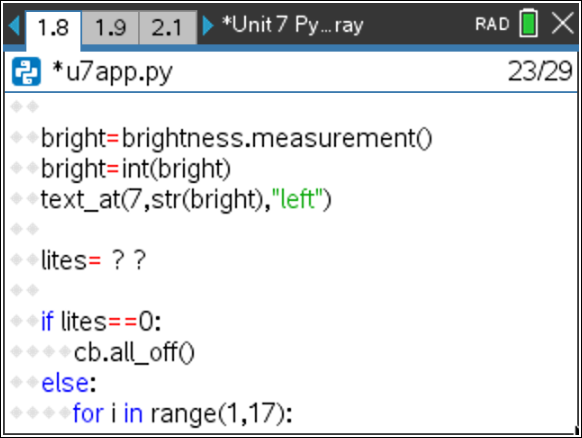The image size is (582, 438).
Task: Switch to page tab 1.9
Action: coord(110,27)
